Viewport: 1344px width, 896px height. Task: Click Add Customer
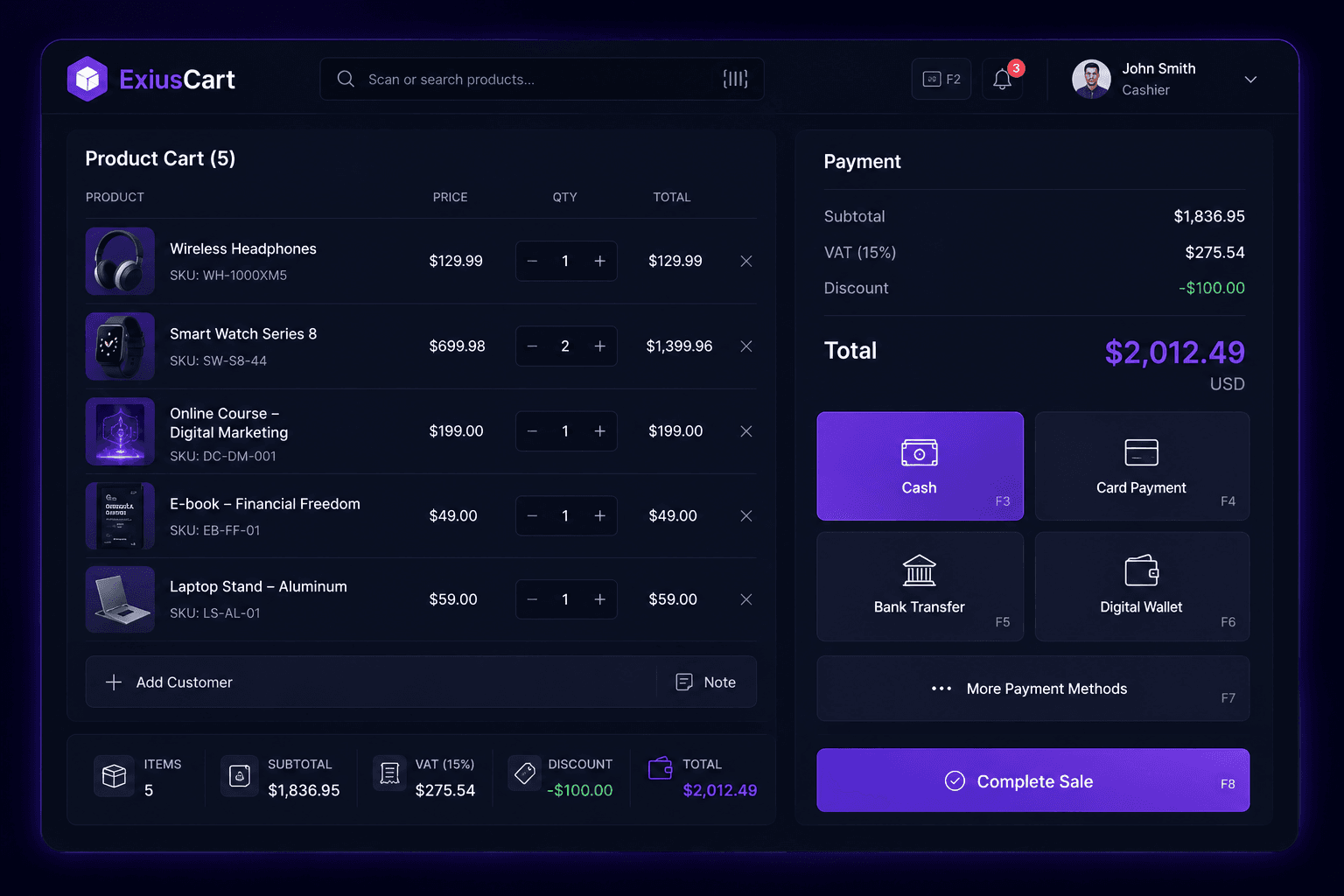click(169, 682)
